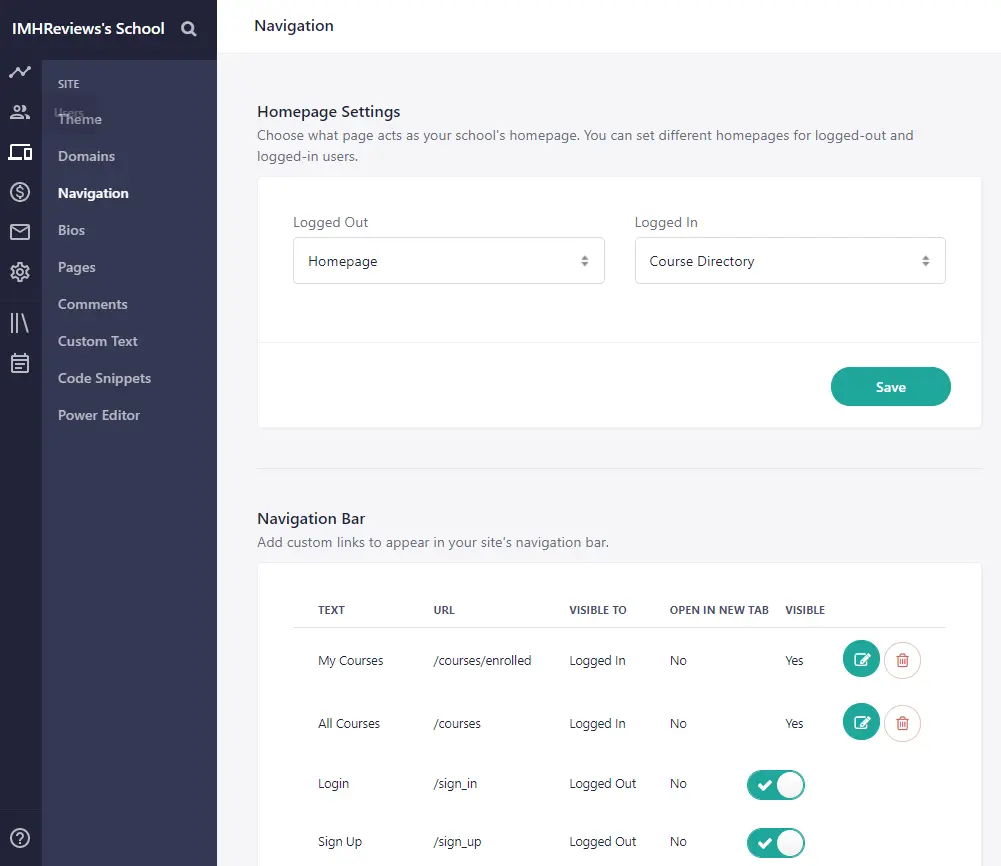This screenshot has width=1001, height=866.
Task: Toggle visibility of the Sign Up link
Action: coord(775,843)
